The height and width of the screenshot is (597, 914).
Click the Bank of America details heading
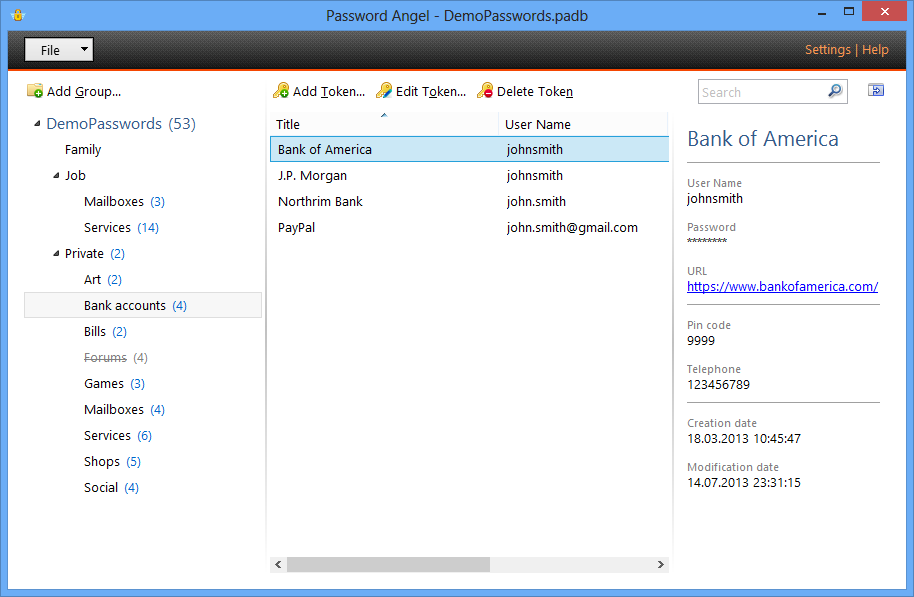click(762, 139)
